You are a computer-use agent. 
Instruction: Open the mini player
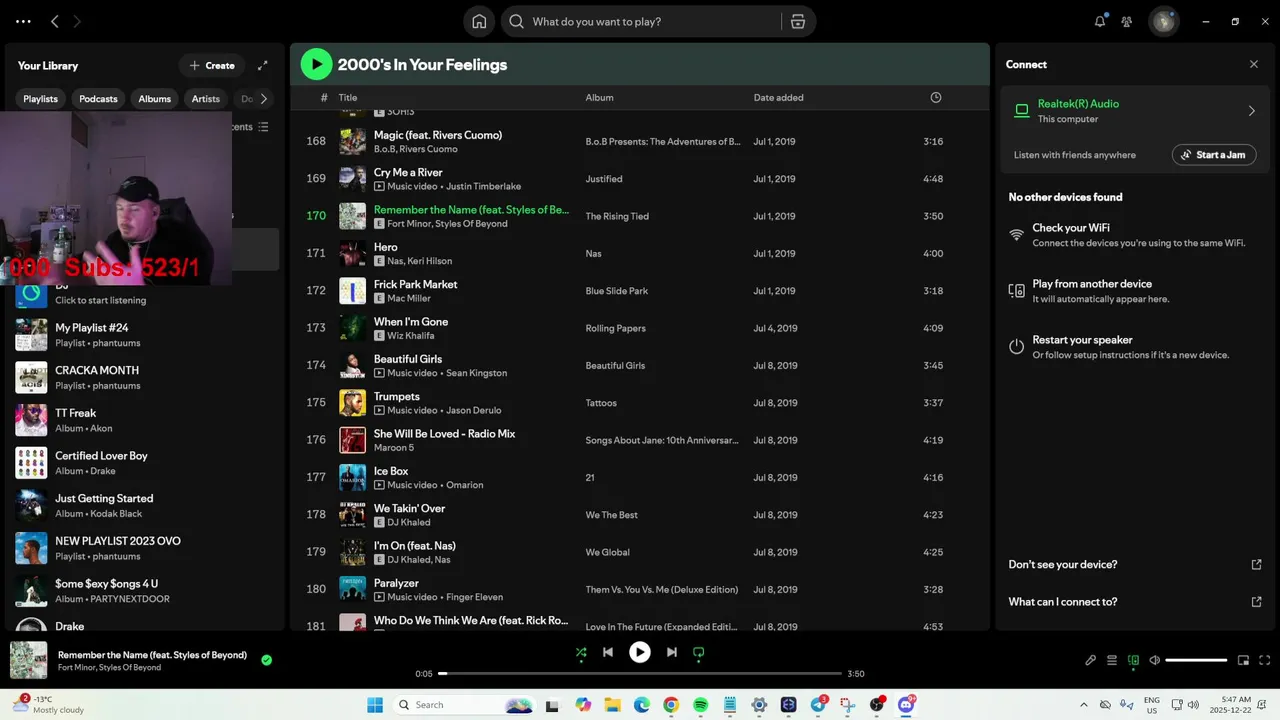[1243, 660]
